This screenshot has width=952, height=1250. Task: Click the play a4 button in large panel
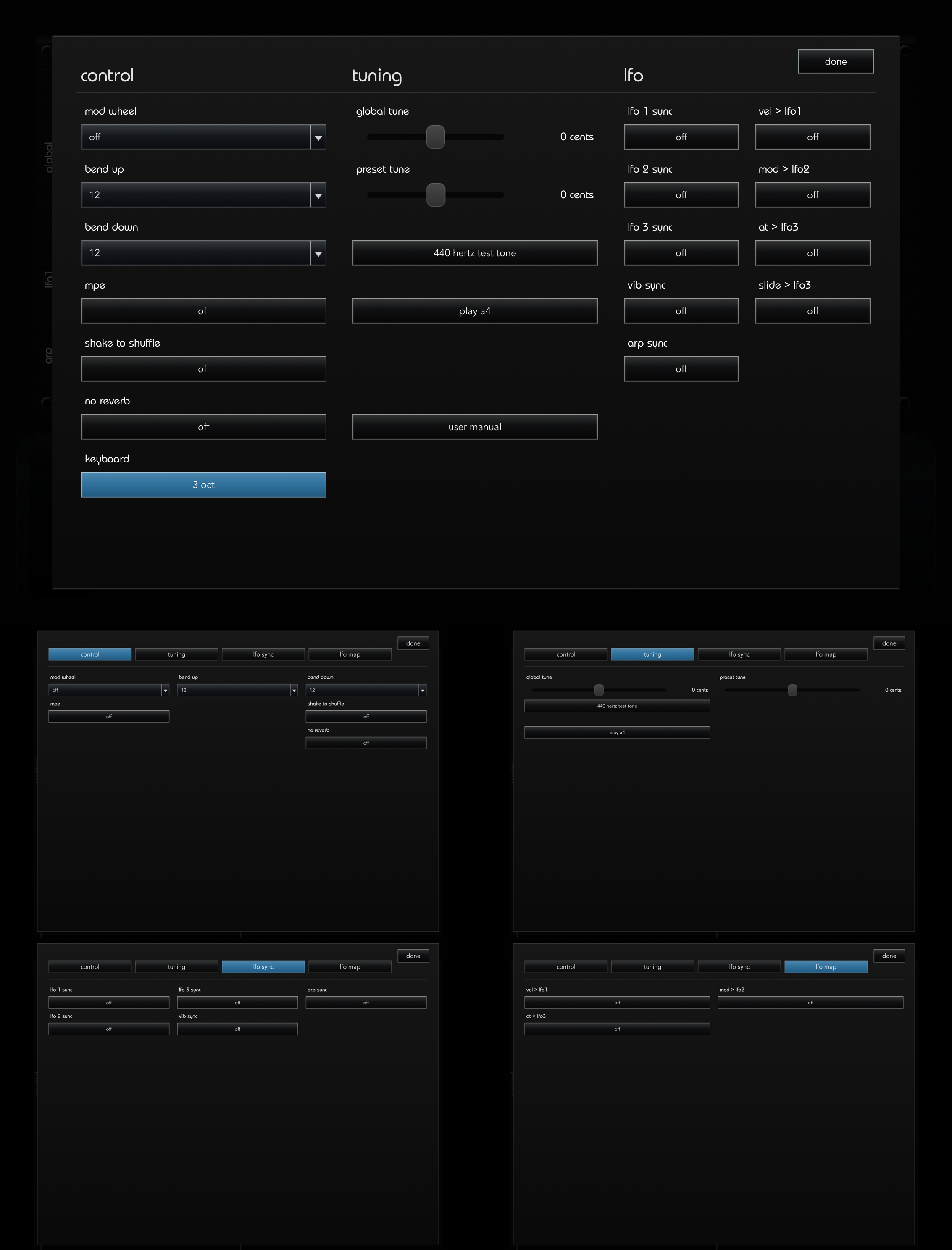(x=475, y=311)
